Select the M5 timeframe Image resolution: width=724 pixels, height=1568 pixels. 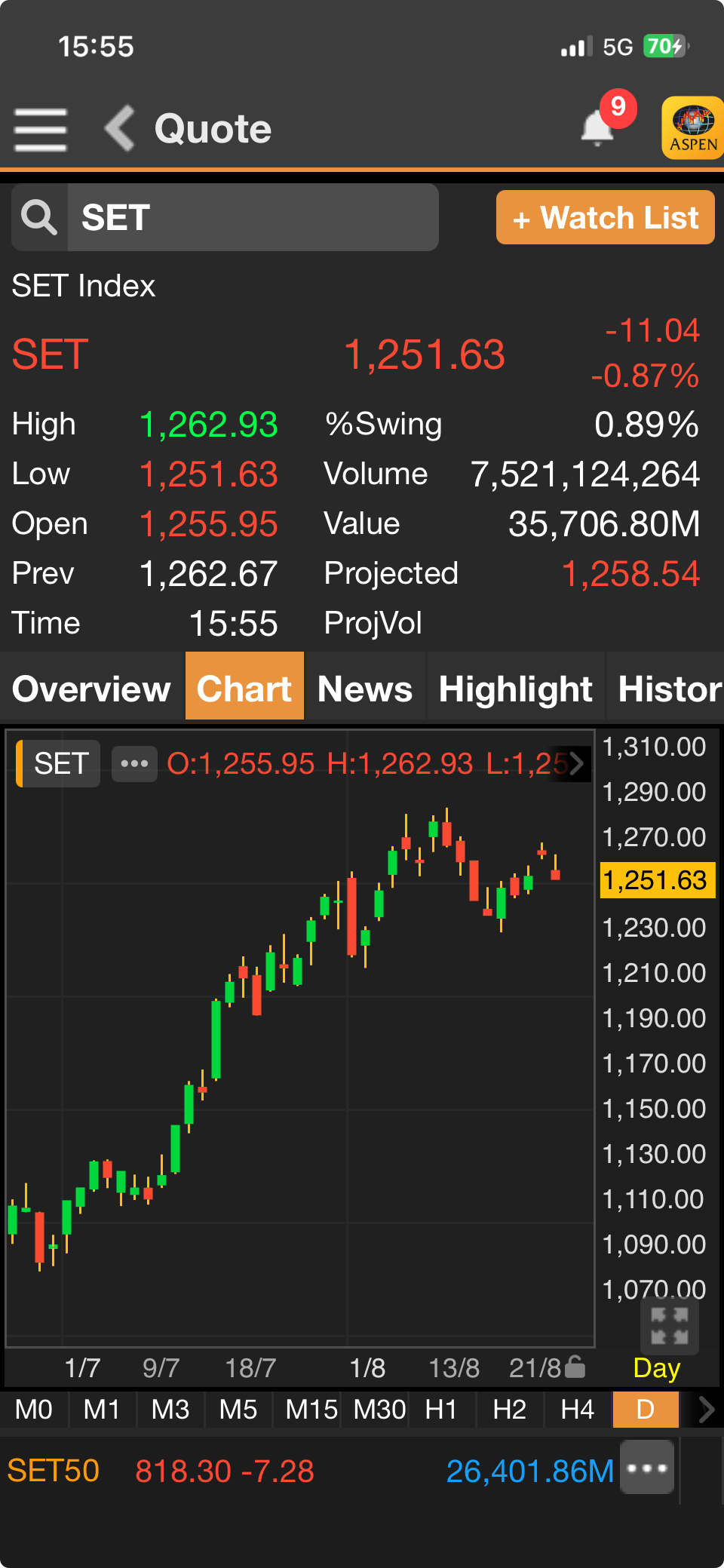pos(238,1409)
